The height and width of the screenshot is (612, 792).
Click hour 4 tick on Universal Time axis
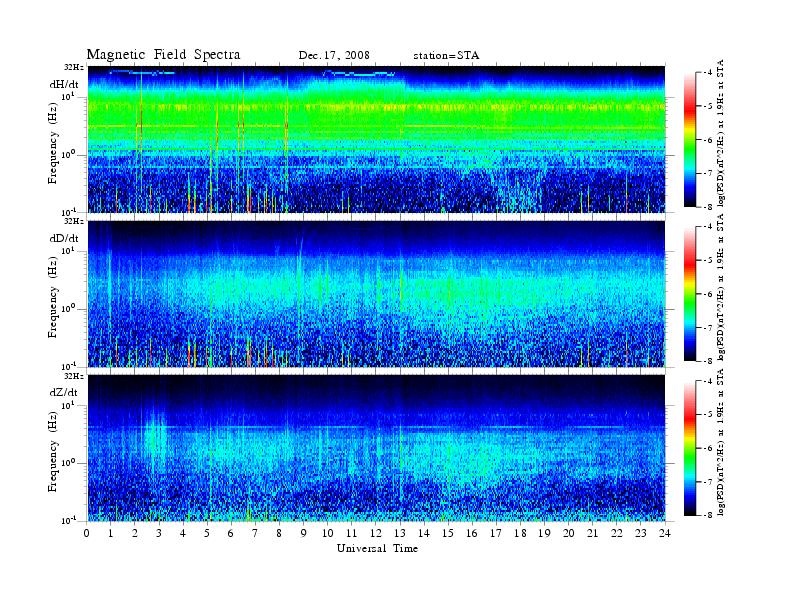(183, 533)
